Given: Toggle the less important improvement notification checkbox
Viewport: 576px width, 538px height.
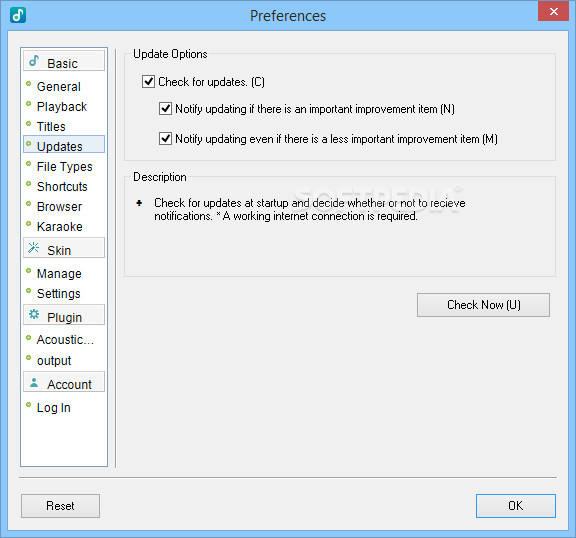Looking at the screenshot, I should 165,139.
